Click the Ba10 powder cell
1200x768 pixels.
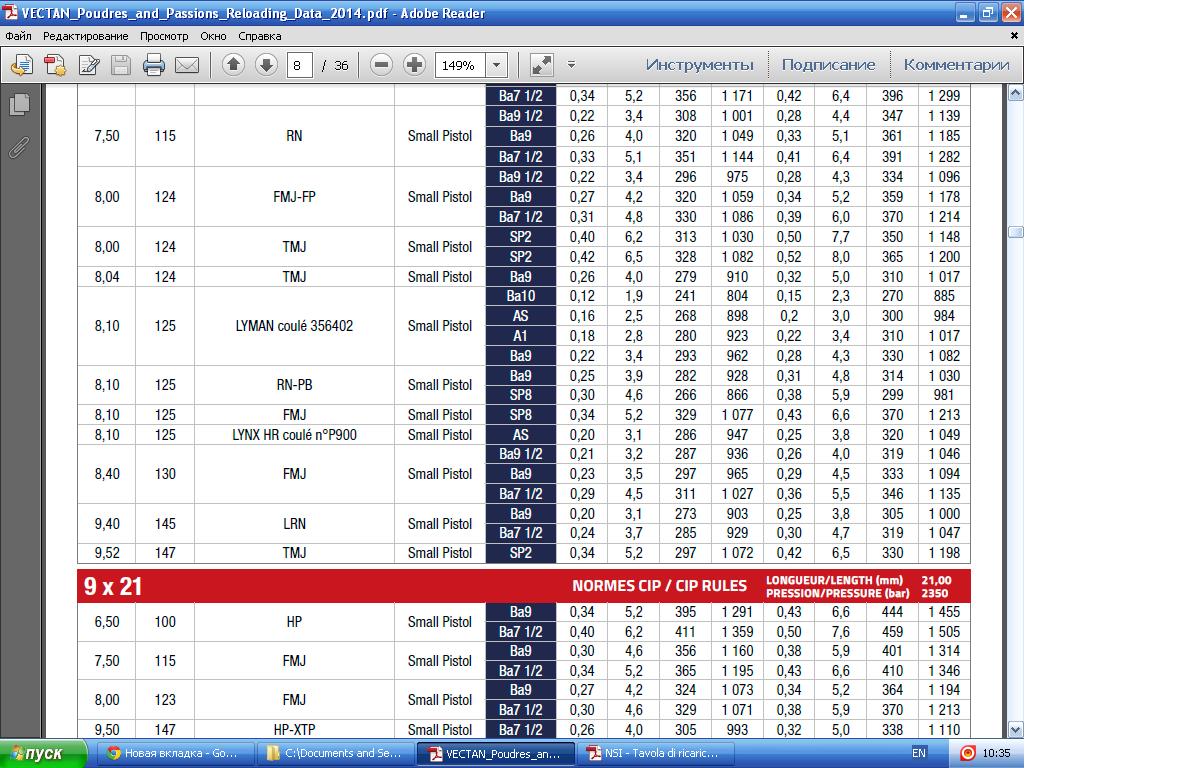click(521, 296)
